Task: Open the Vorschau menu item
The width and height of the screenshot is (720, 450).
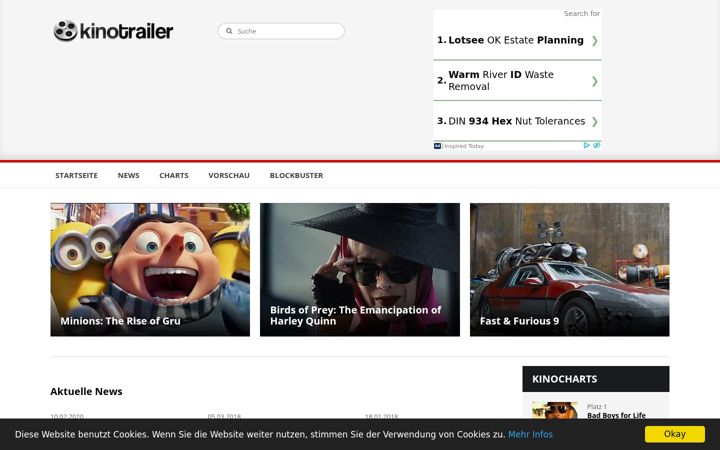Action: coord(229,175)
